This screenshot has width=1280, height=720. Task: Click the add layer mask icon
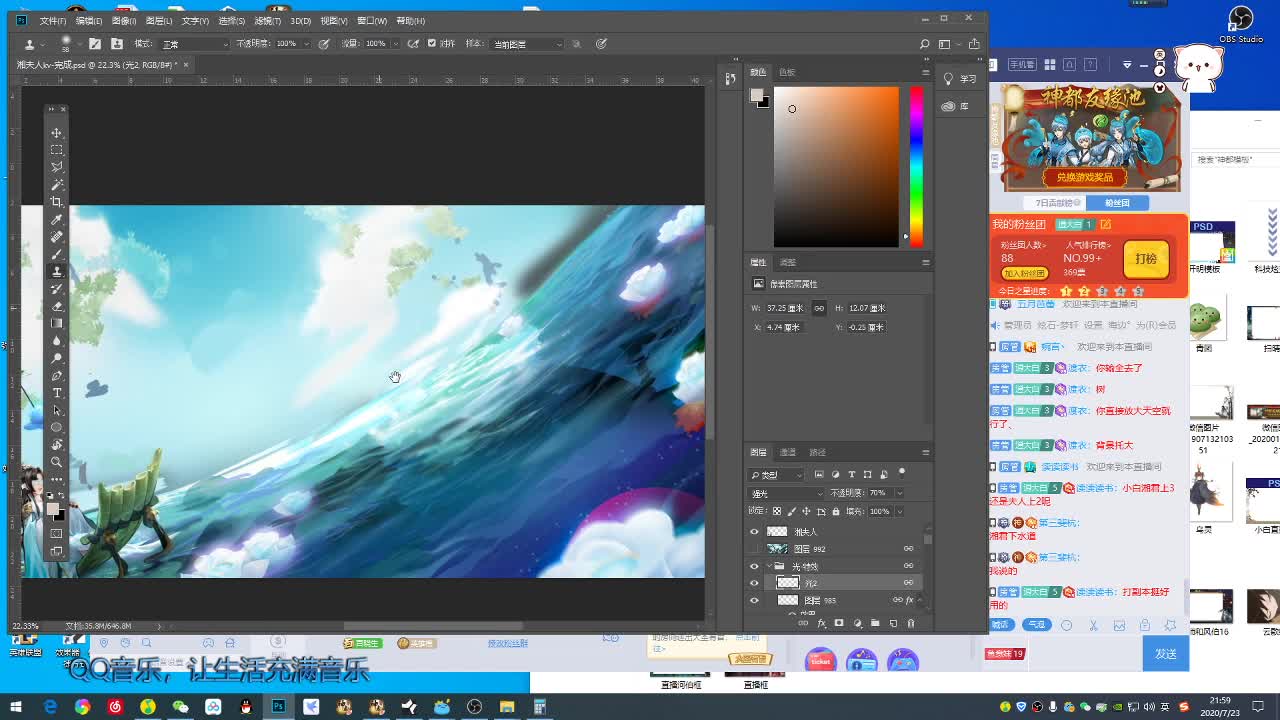click(839, 623)
